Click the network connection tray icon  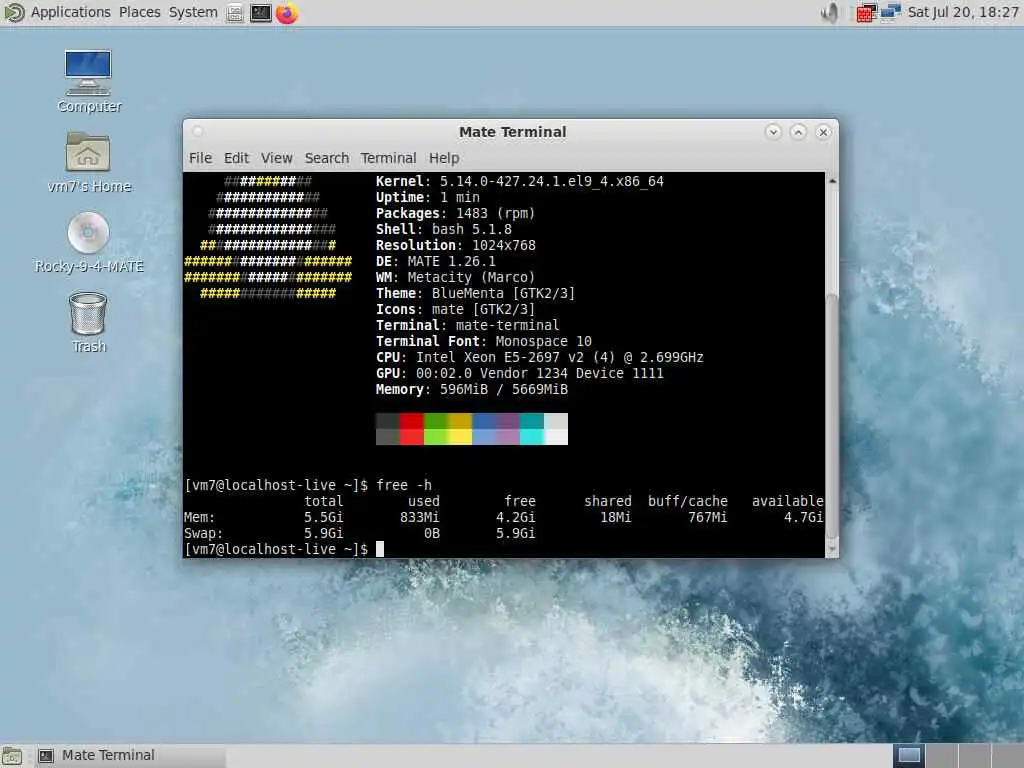(891, 12)
